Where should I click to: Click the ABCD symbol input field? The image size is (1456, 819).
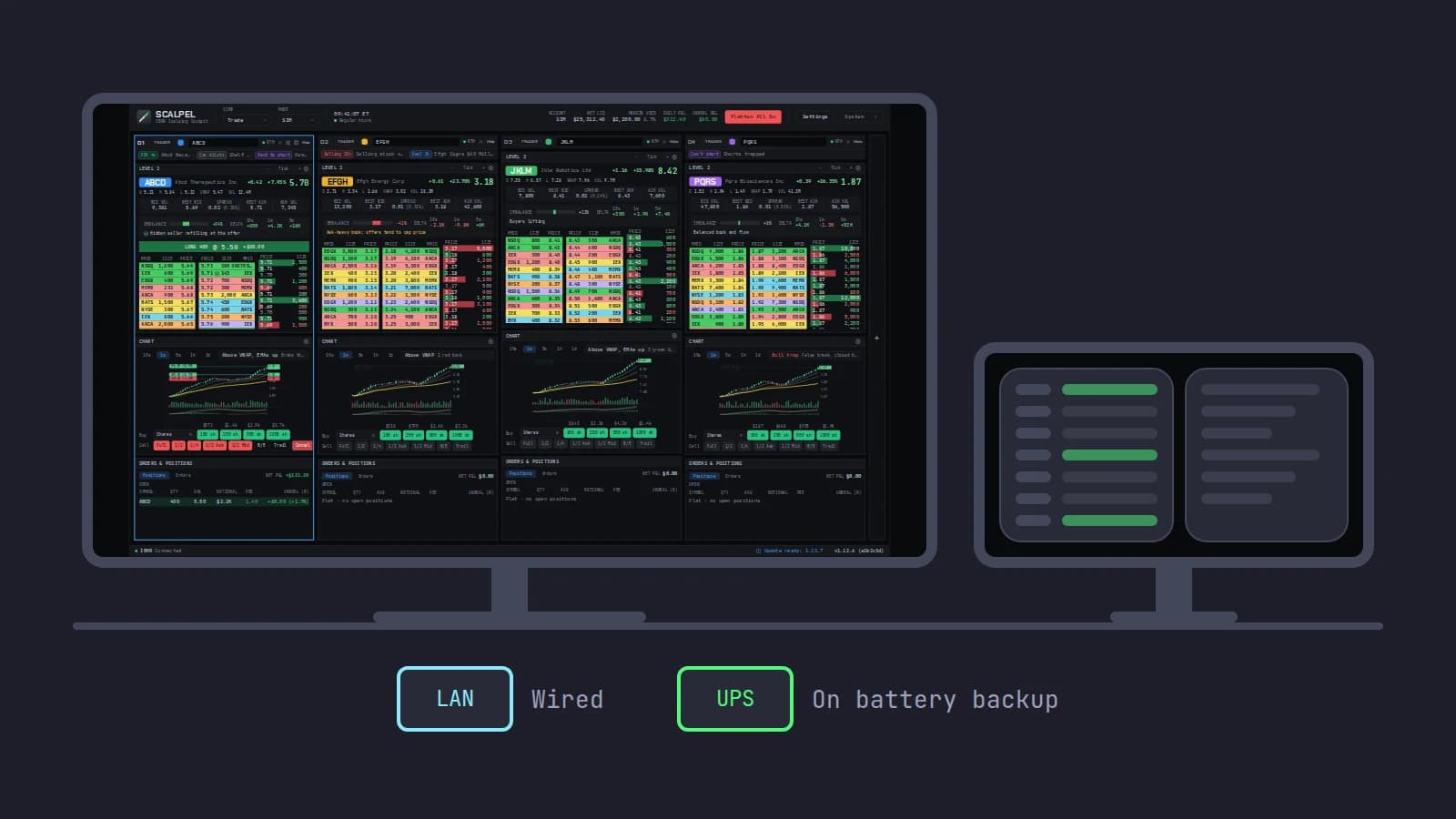(223, 142)
